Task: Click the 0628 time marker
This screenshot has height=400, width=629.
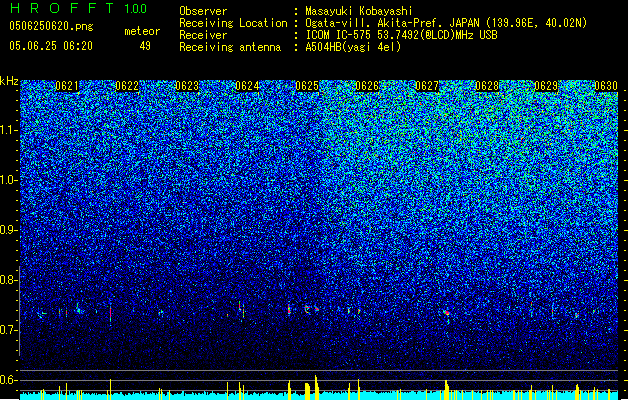Action: pos(487,86)
